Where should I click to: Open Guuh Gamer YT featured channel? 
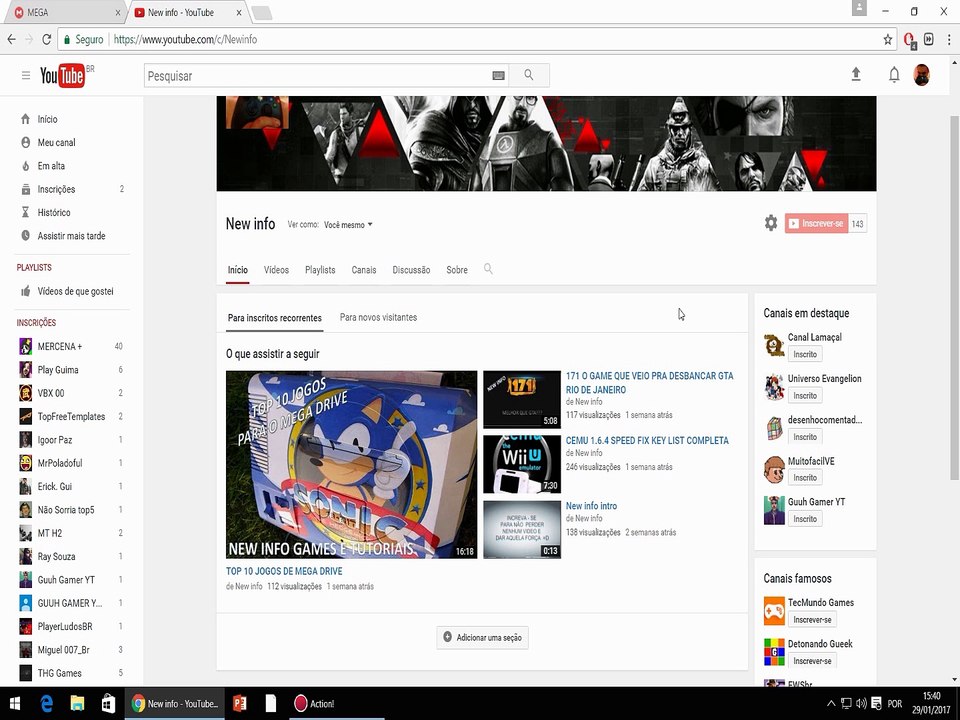coord(816,501)
